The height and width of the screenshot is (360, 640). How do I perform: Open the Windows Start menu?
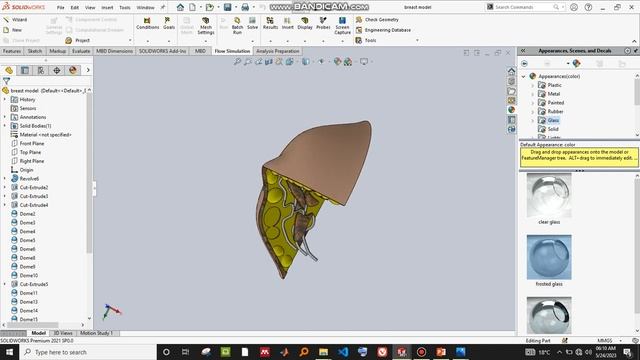click(x=9, y=352)
